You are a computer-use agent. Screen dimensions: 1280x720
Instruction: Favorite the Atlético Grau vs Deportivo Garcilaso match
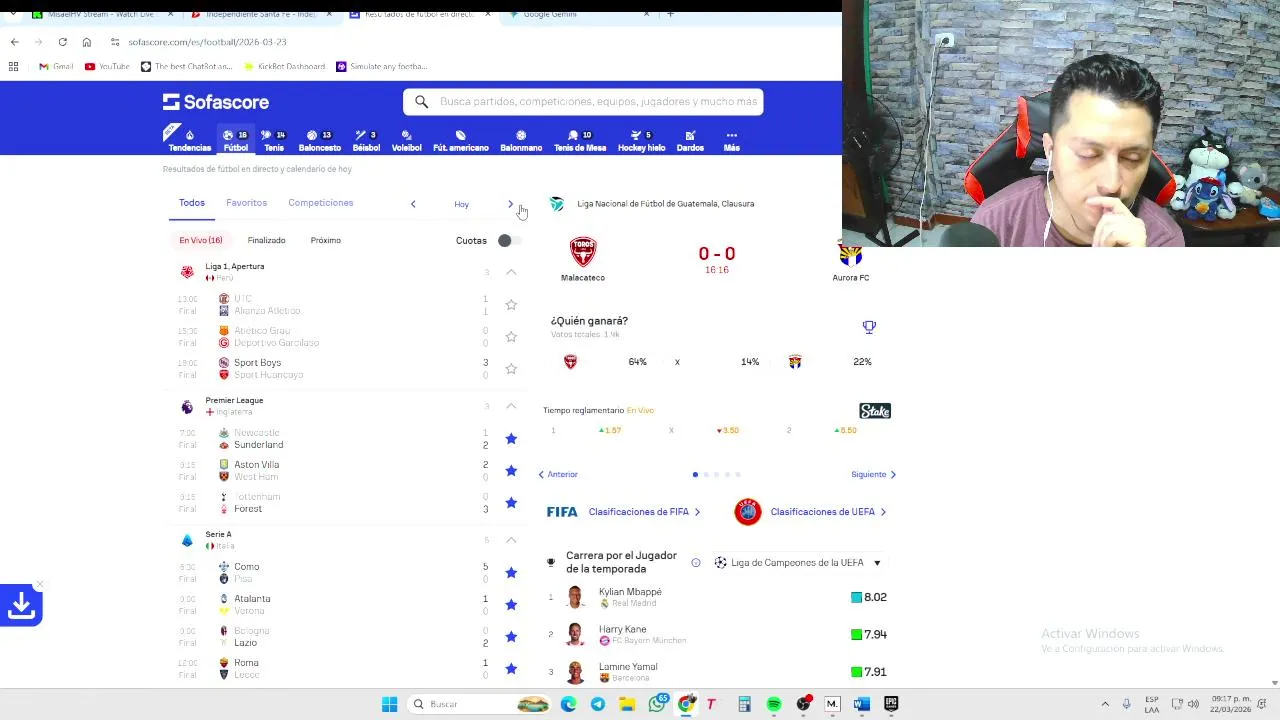(x=511, y=337)
